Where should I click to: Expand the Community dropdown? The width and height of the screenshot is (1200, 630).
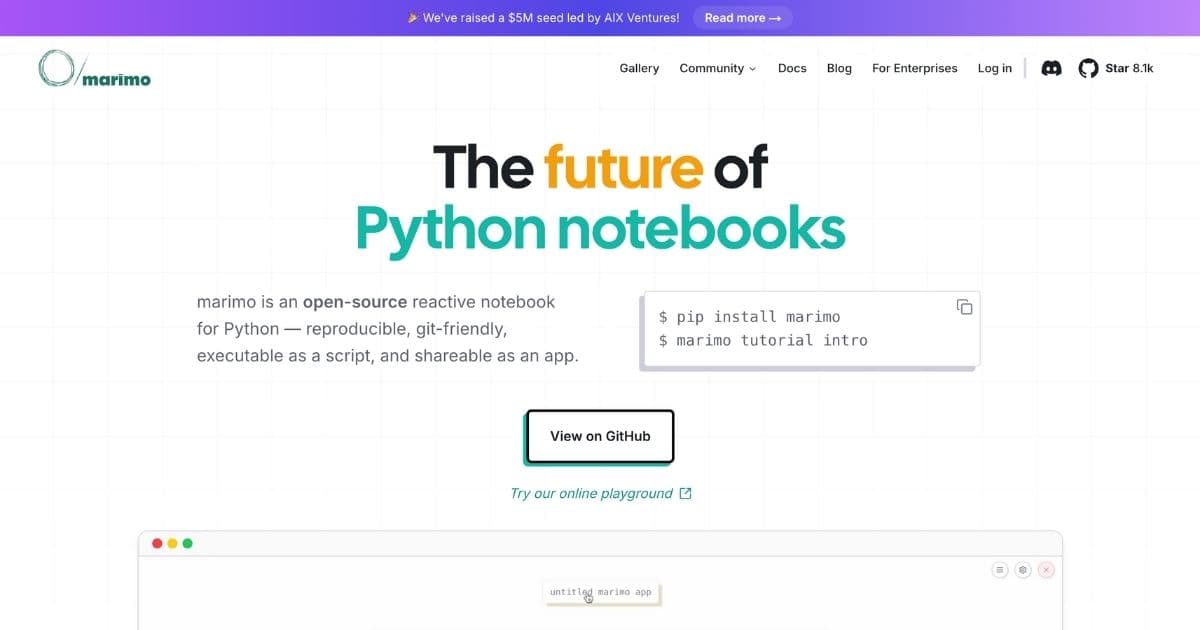(x=717, y=68)
